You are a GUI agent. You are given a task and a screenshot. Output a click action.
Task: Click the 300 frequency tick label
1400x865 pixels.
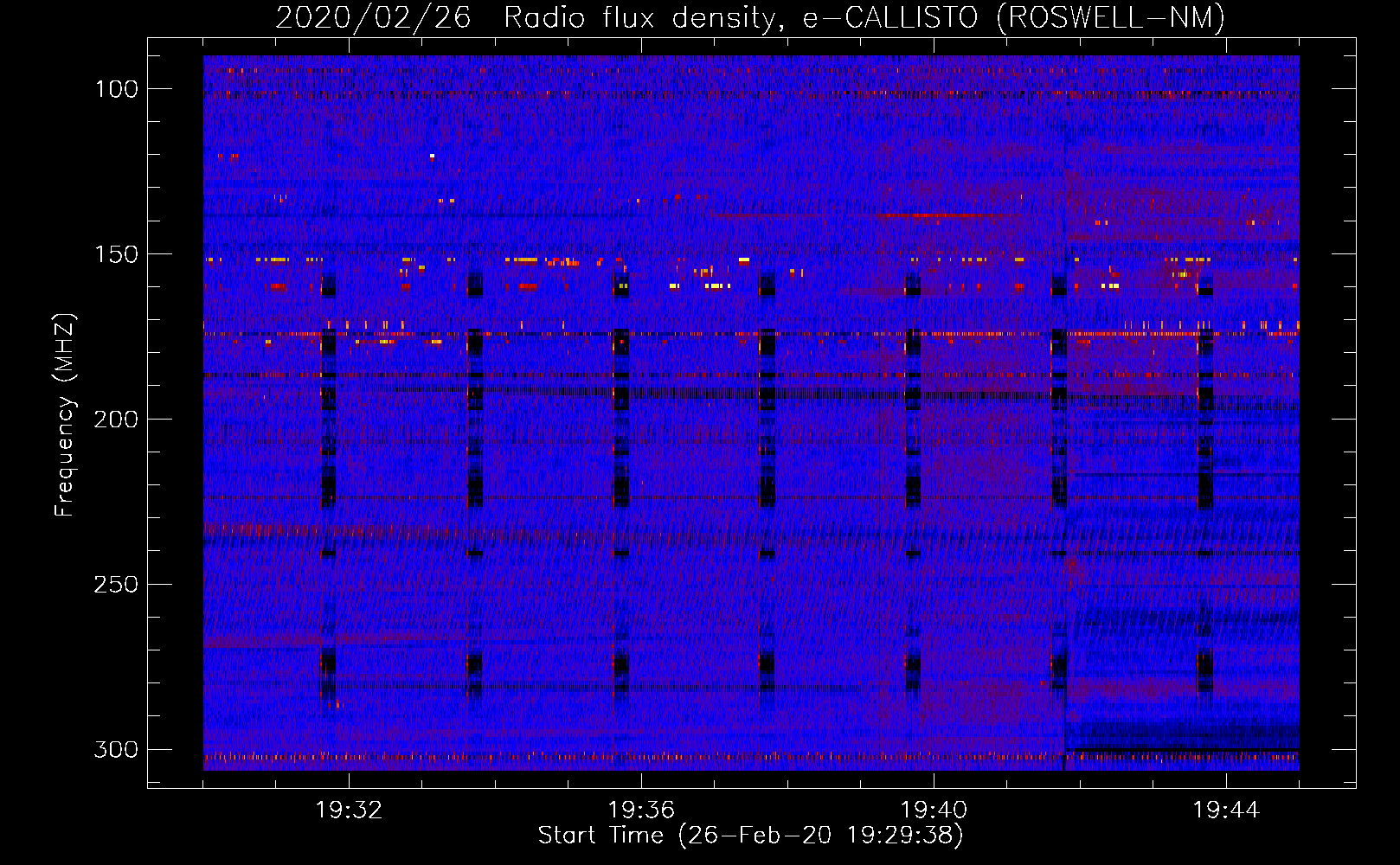click(x=117, y=749)
